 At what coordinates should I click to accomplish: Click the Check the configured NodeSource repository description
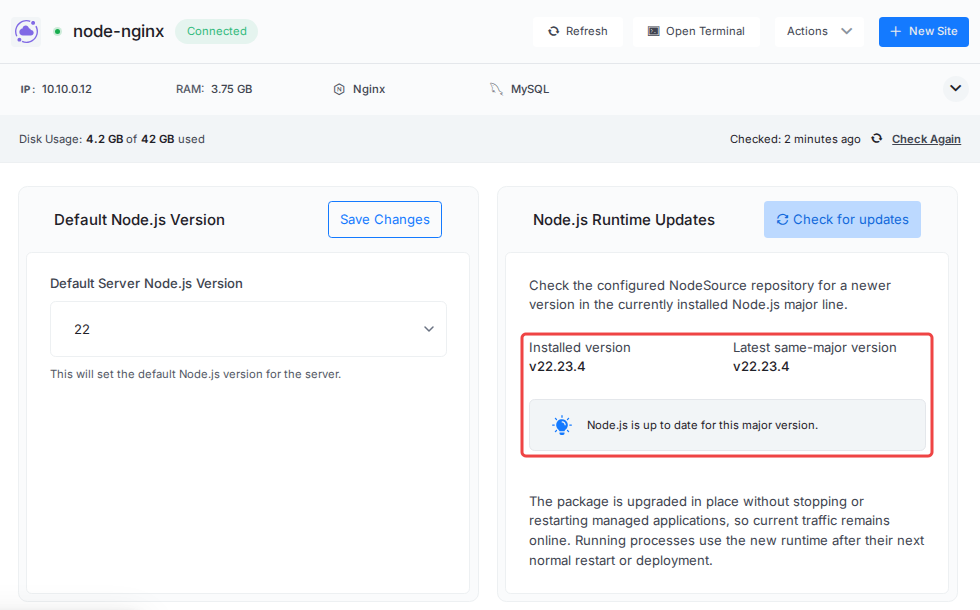[x=709, y=295]
